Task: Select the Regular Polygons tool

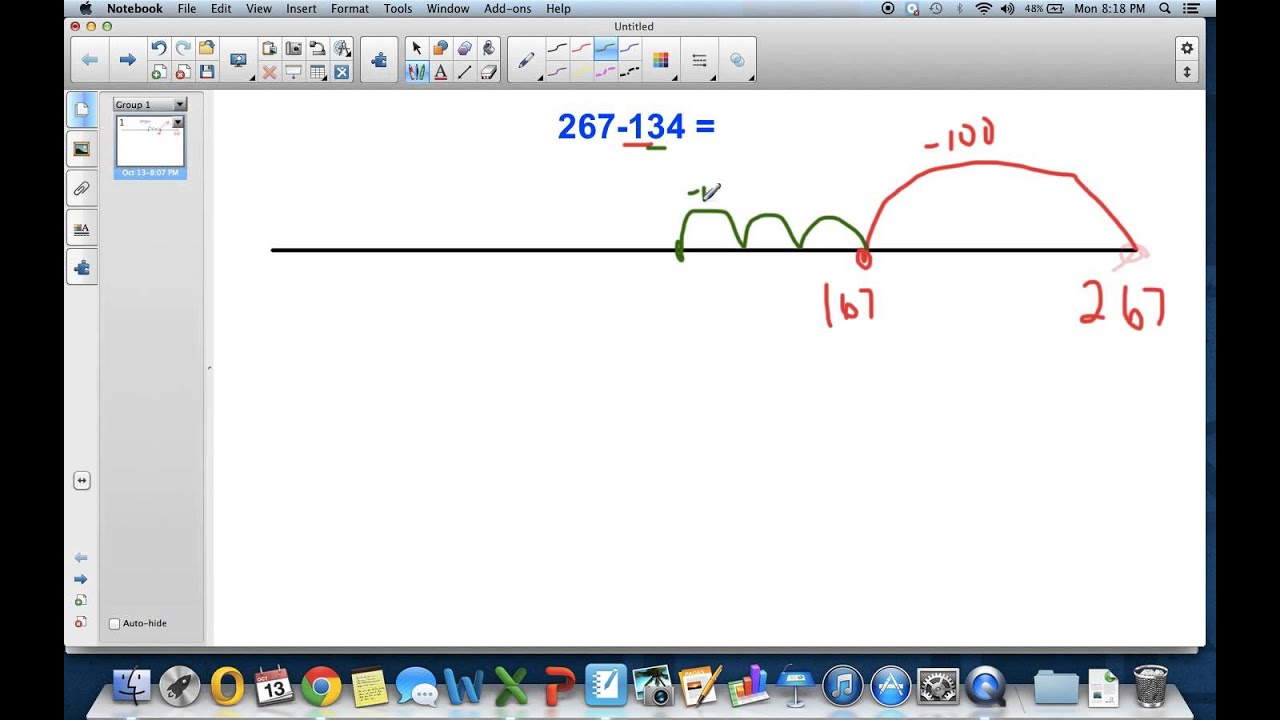Action: pos(465,48)
